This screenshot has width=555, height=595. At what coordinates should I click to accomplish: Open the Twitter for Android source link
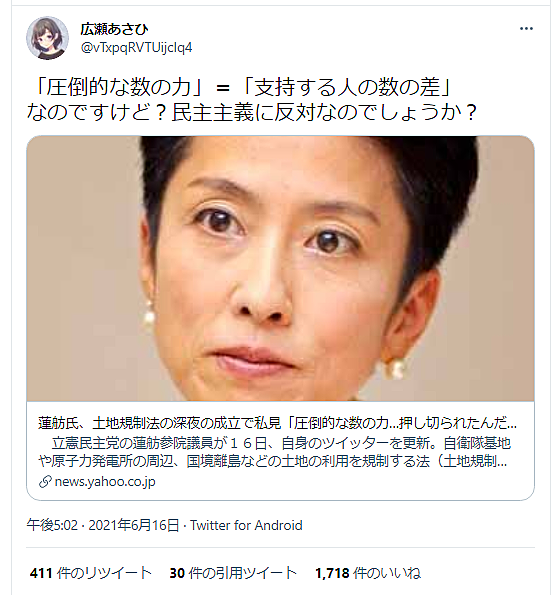pos(246,526)
